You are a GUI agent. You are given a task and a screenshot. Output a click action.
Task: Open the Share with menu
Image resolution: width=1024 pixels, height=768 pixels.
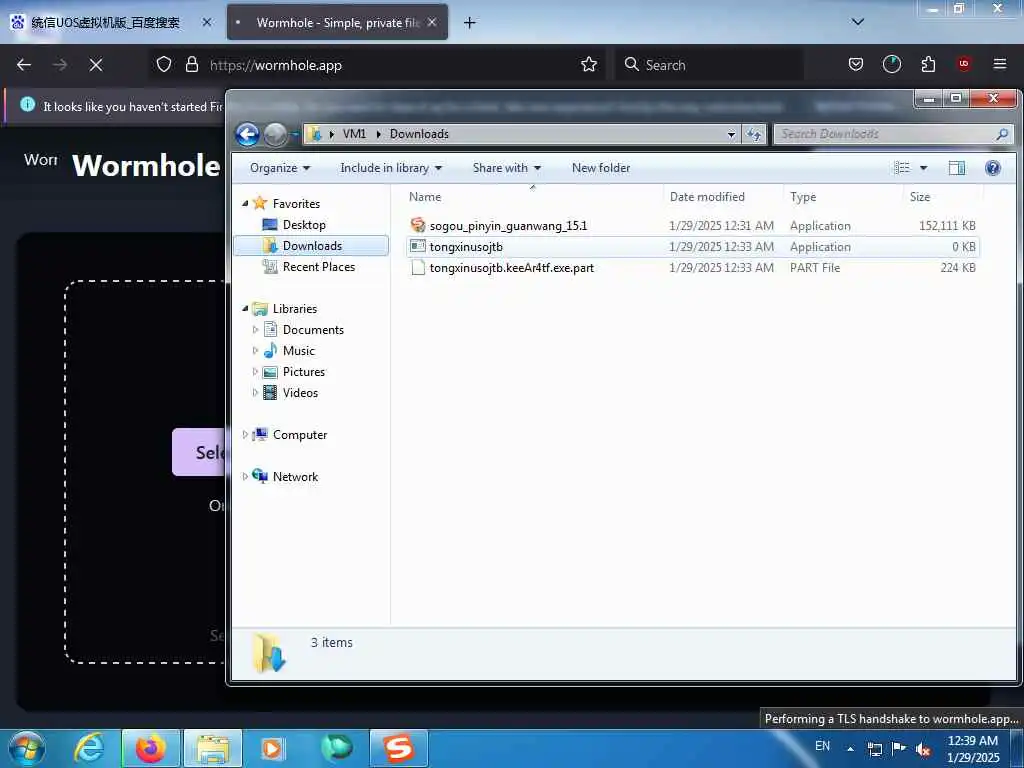click(x=507, y=168)
